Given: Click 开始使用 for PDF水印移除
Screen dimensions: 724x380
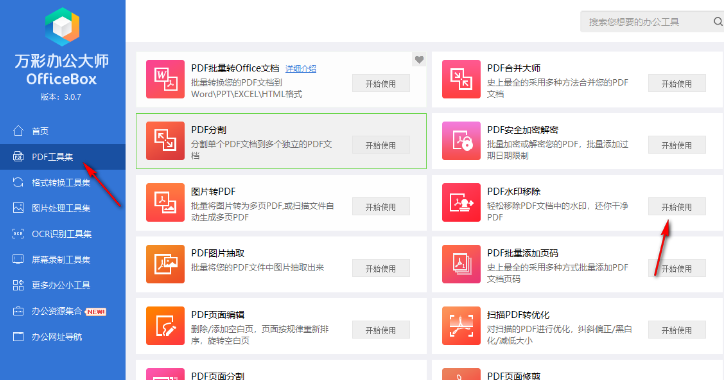Looking at the screenshot, I should (x=676, y=207).
